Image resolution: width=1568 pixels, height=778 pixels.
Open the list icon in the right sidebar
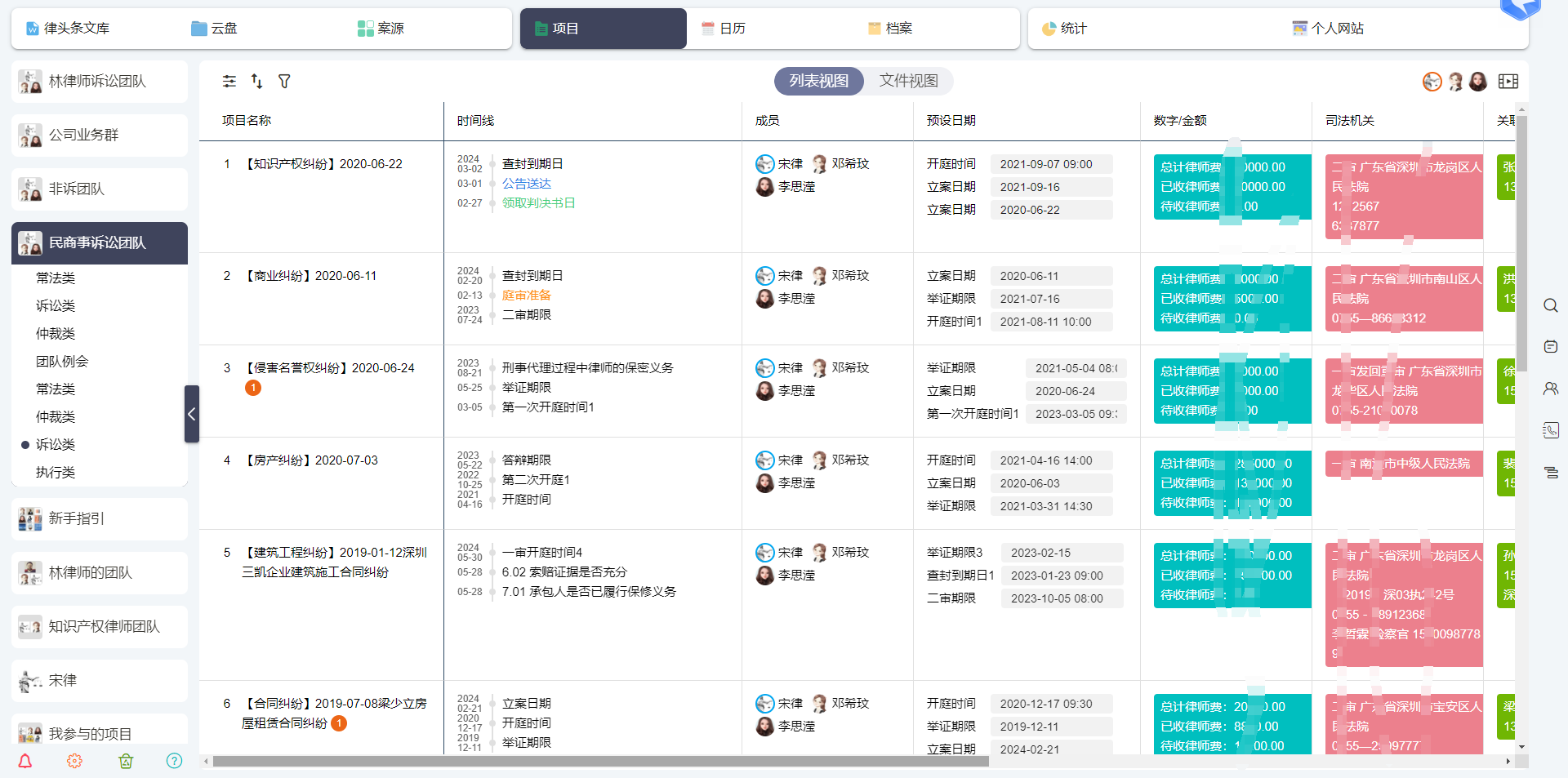[1551, 472]
